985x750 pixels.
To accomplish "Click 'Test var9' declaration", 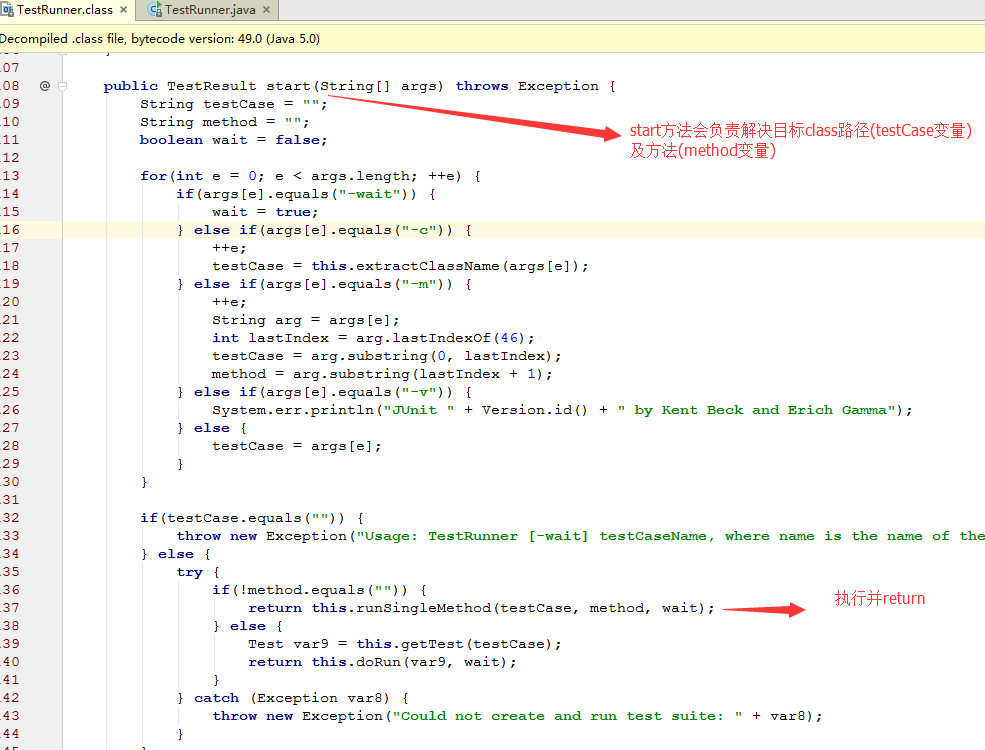I will 288,644.
